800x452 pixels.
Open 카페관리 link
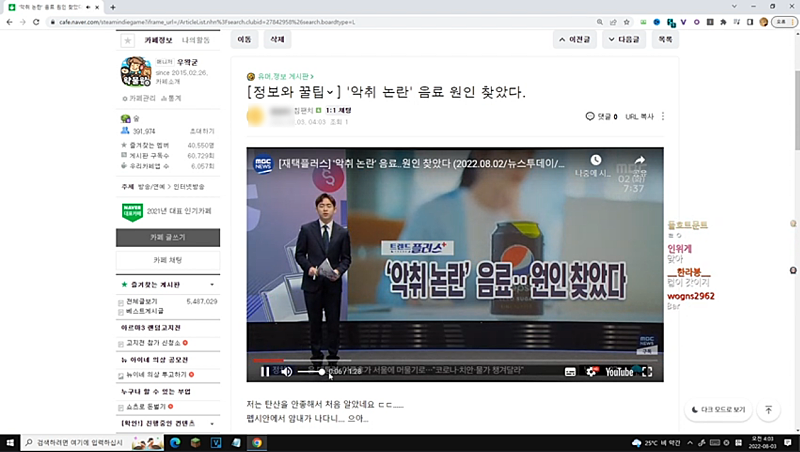click(x=139, y=98)
